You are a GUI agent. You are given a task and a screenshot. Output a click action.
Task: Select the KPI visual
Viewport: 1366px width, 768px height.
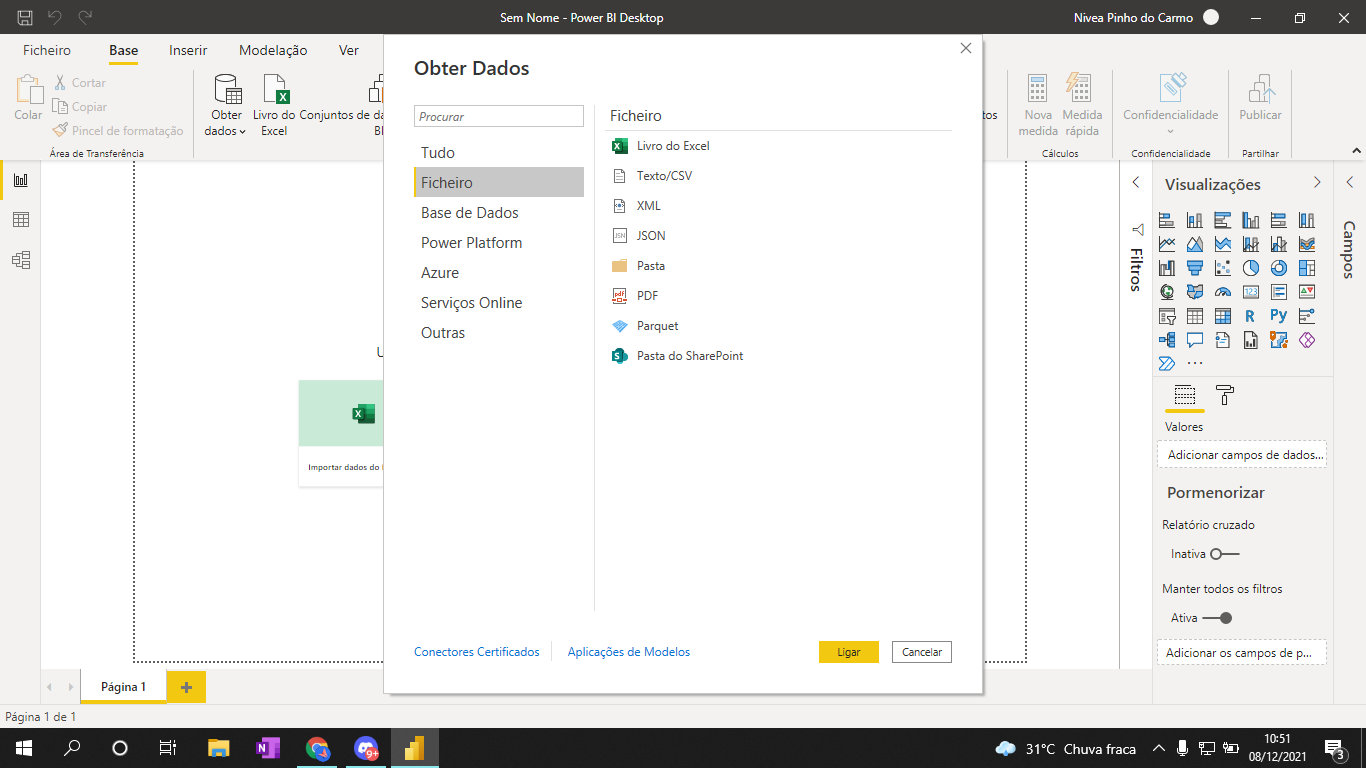click(1306, 292)
